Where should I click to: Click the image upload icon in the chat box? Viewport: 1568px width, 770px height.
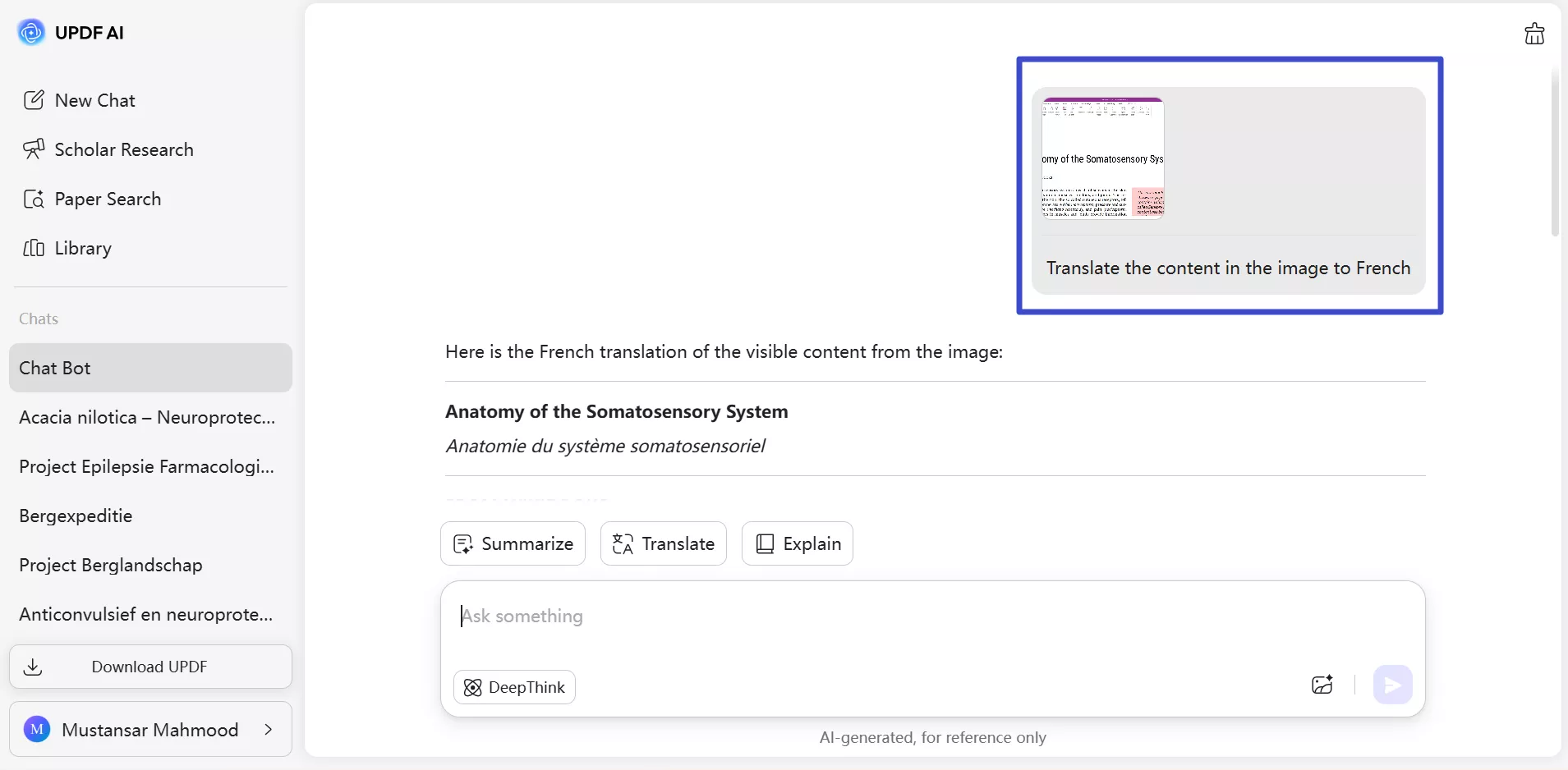click(x=1322, y=685)
